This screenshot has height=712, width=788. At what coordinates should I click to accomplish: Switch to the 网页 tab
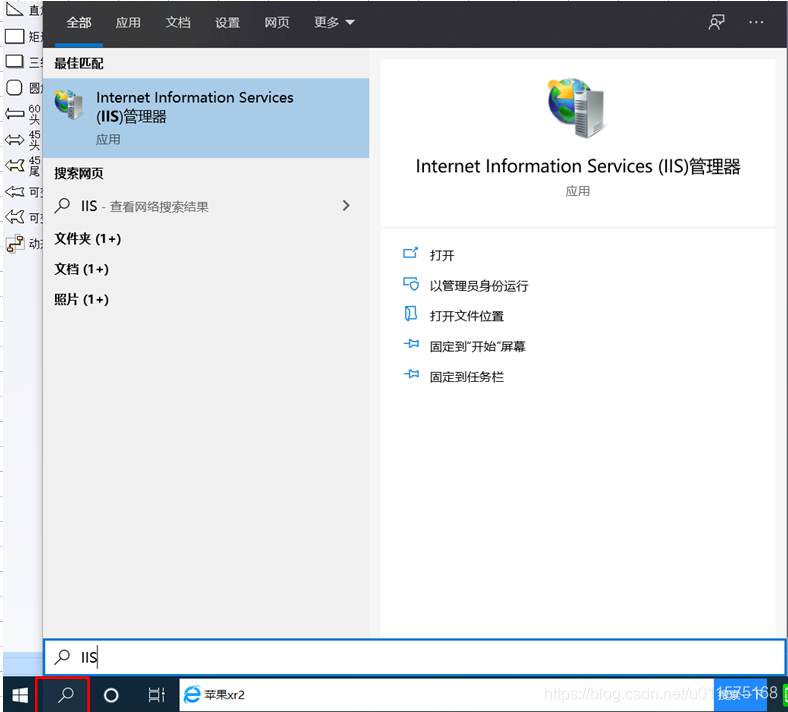click(277, 23)
